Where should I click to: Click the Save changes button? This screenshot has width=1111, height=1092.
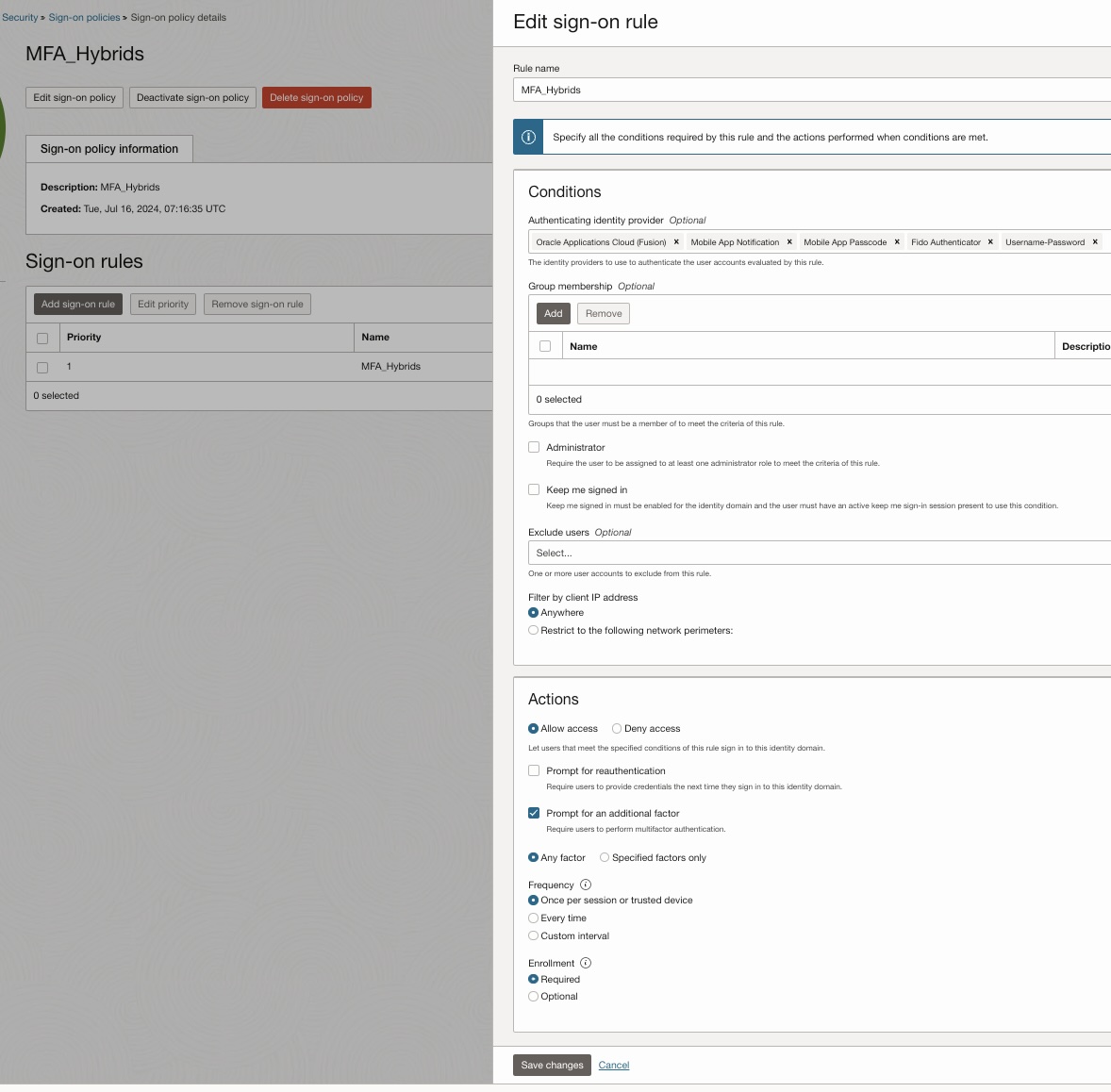tap(552, 1065)
